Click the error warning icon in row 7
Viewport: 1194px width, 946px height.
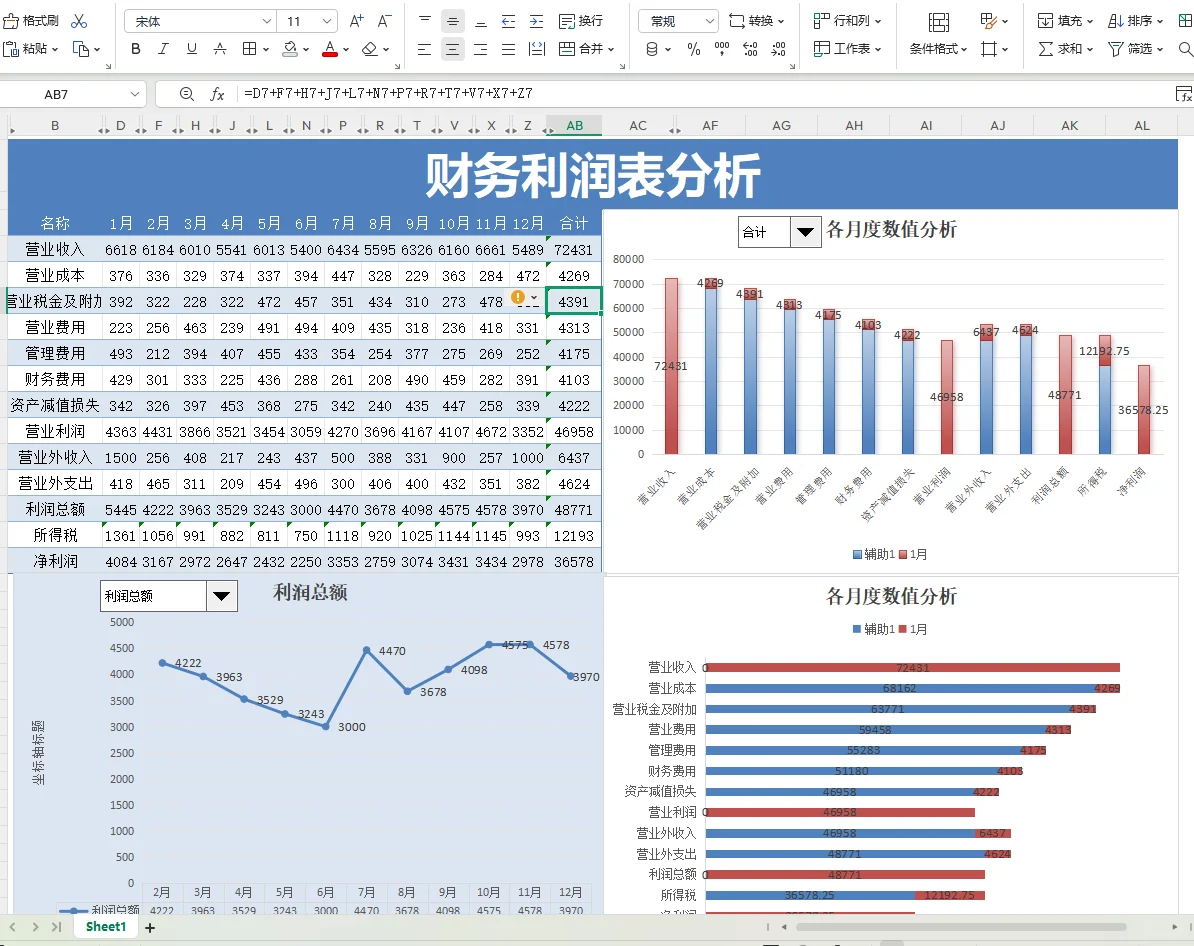(x=518, y=297)
